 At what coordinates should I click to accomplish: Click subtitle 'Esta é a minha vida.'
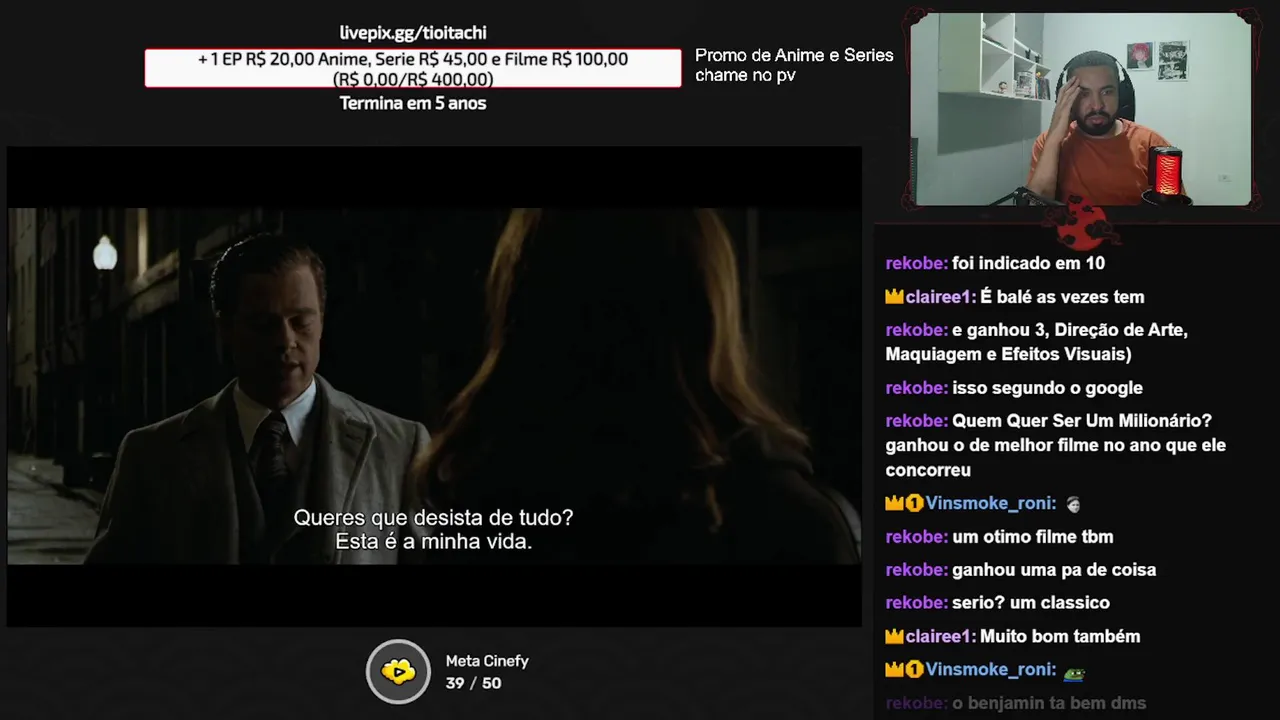(433, 542)
